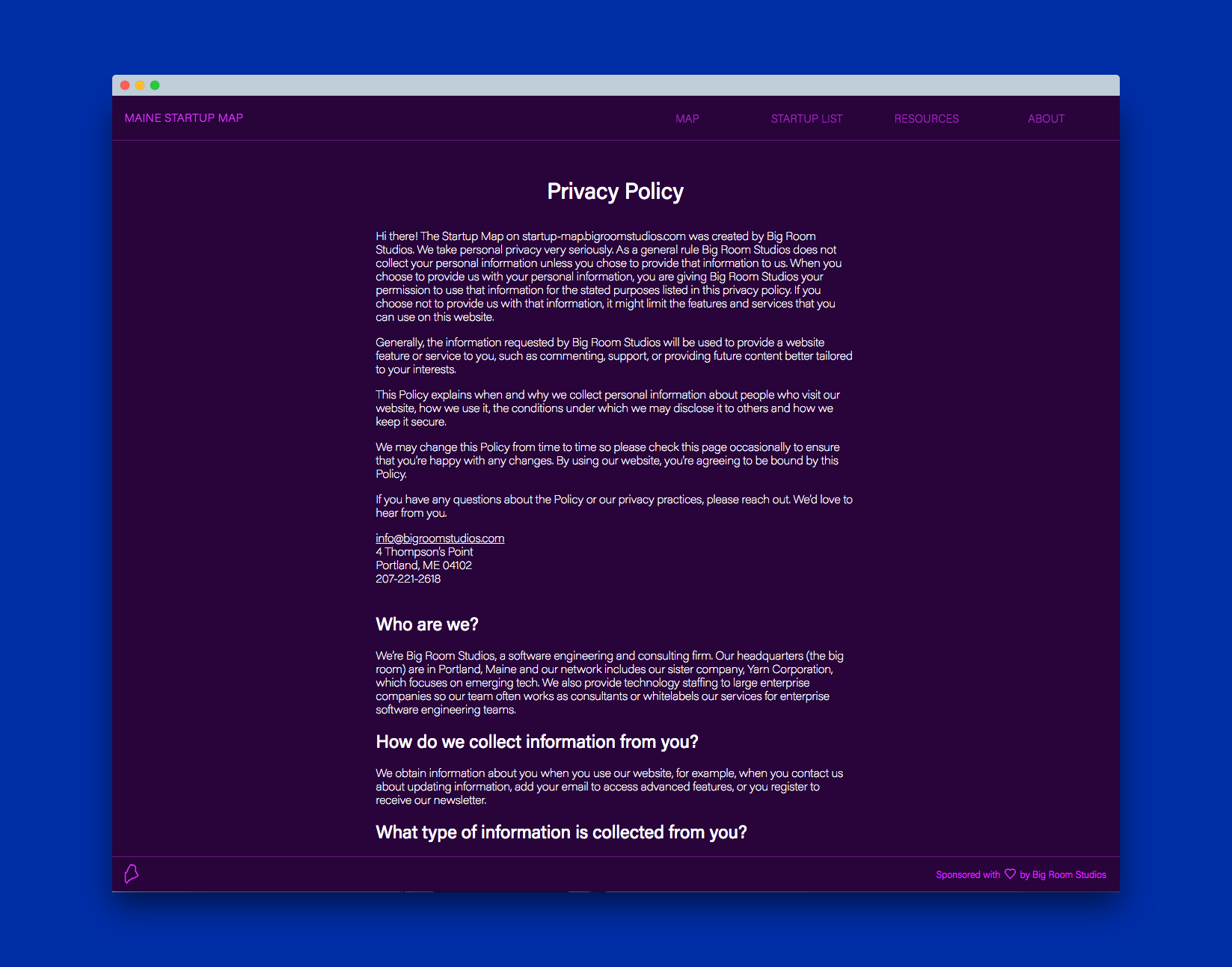The image size is (1232, 967).
Task: Click the 'Who are we?' heading
Action: pyautogui.click(x=427, y=624)
